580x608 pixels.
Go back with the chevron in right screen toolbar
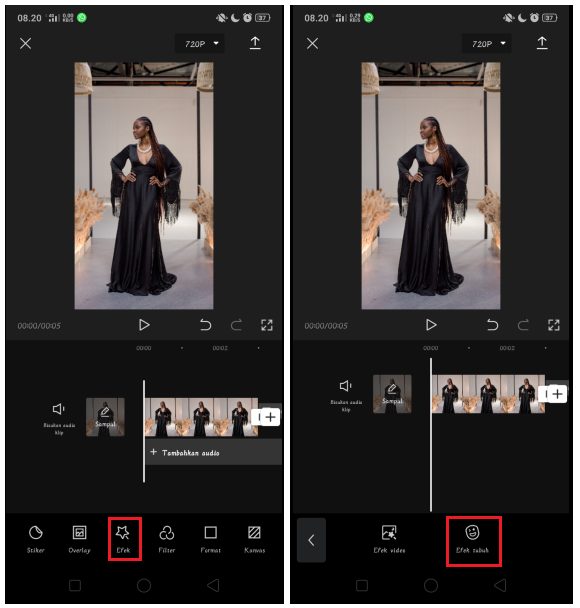click(x=311, y=540)
